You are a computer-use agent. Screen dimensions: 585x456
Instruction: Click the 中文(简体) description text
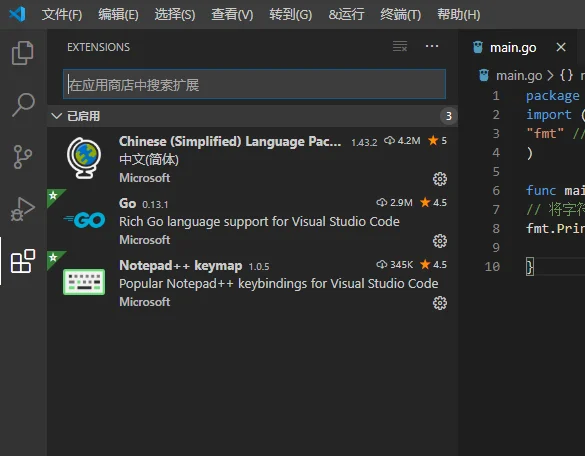click(149, 160)
